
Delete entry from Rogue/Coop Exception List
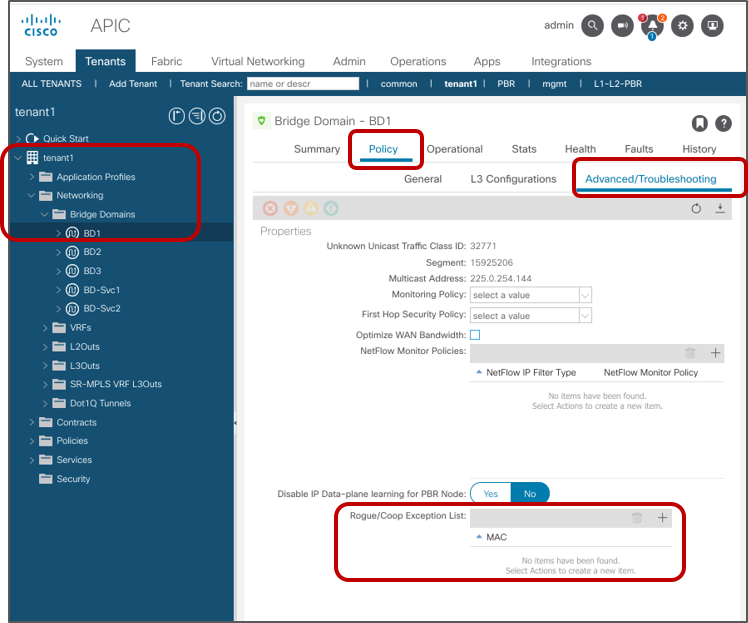click(x=637, y=518)
